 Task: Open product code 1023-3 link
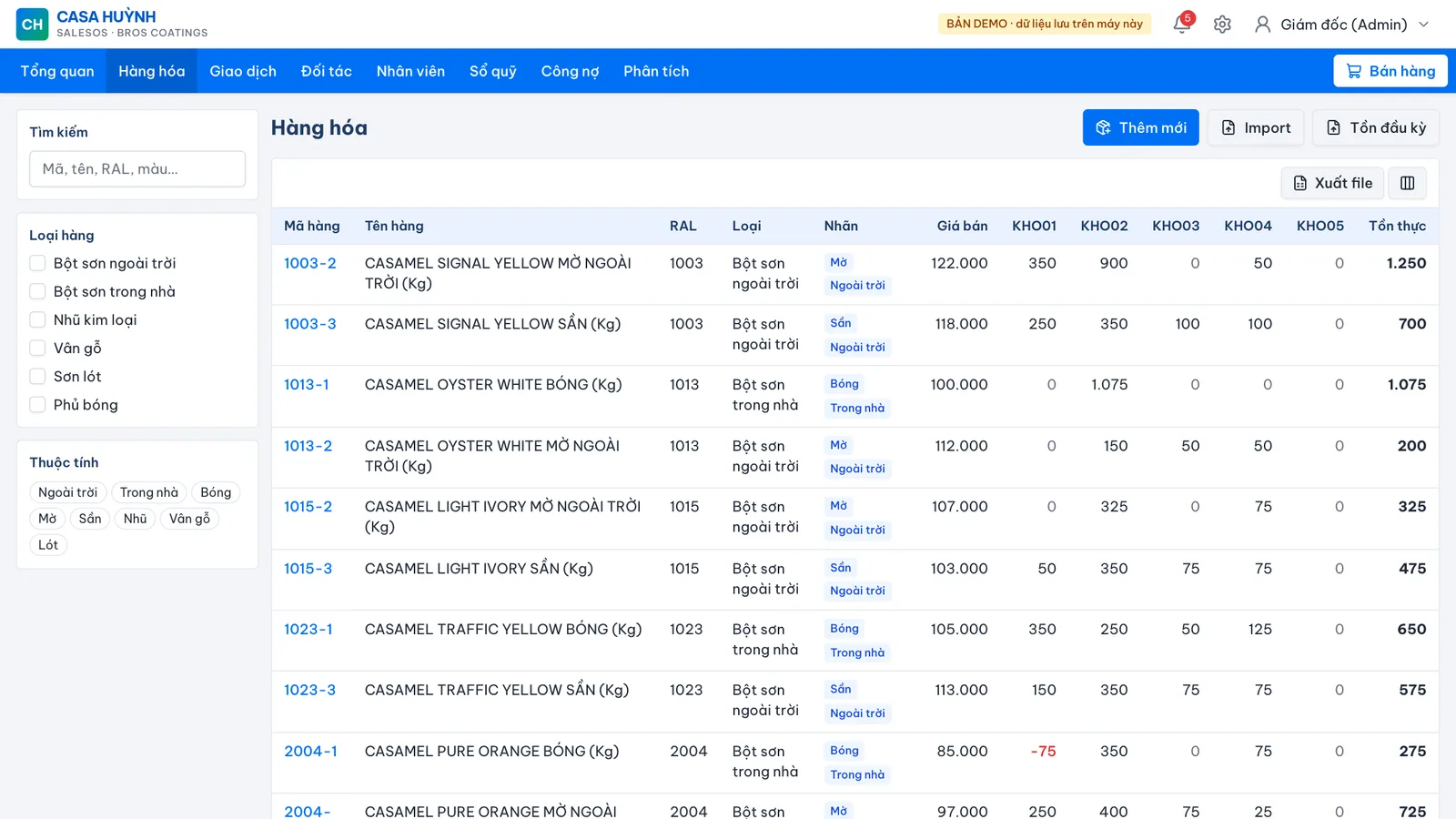point(309,690)
